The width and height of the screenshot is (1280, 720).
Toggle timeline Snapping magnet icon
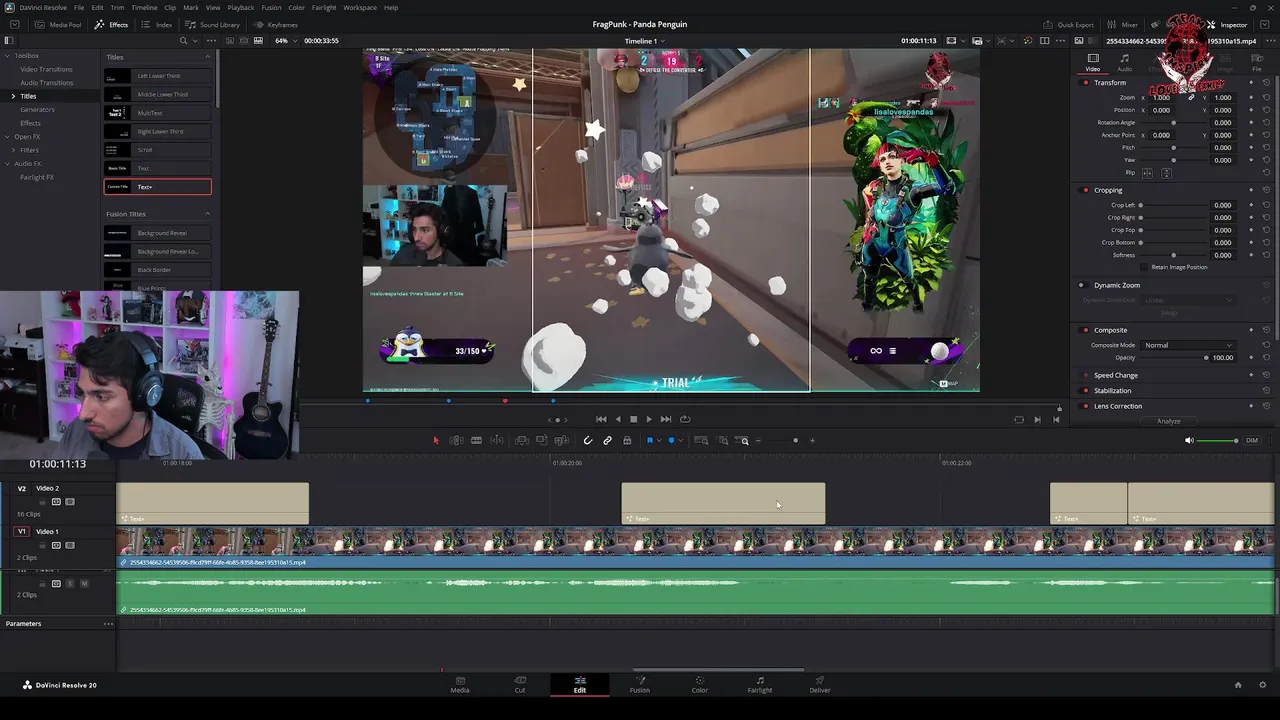click(x=588, y=440)
